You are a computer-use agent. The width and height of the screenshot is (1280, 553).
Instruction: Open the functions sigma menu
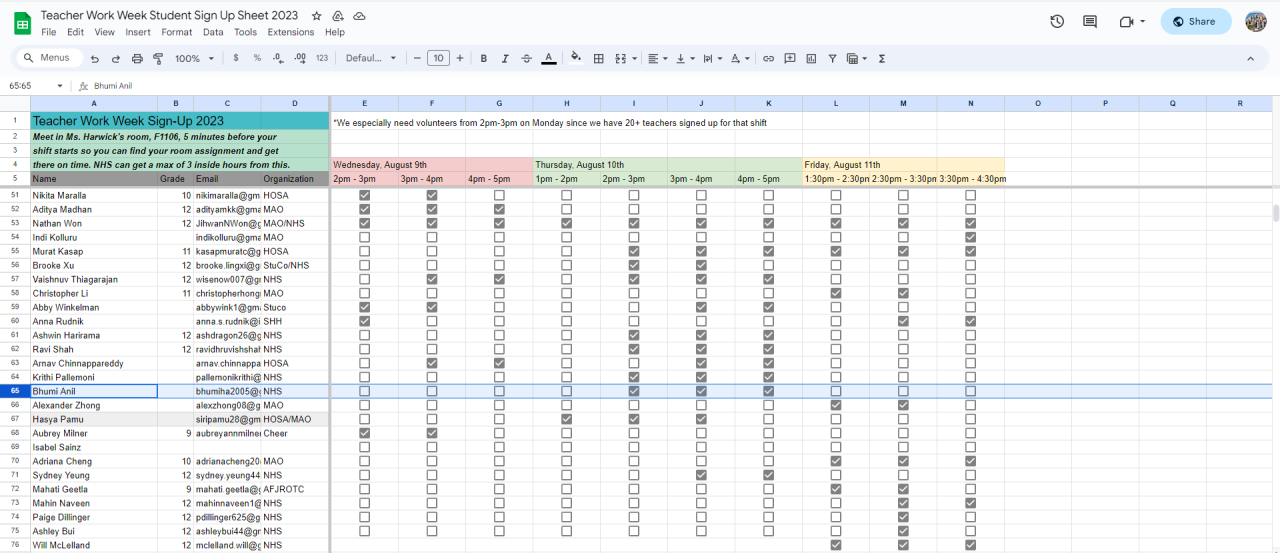[x=882, y=59]
